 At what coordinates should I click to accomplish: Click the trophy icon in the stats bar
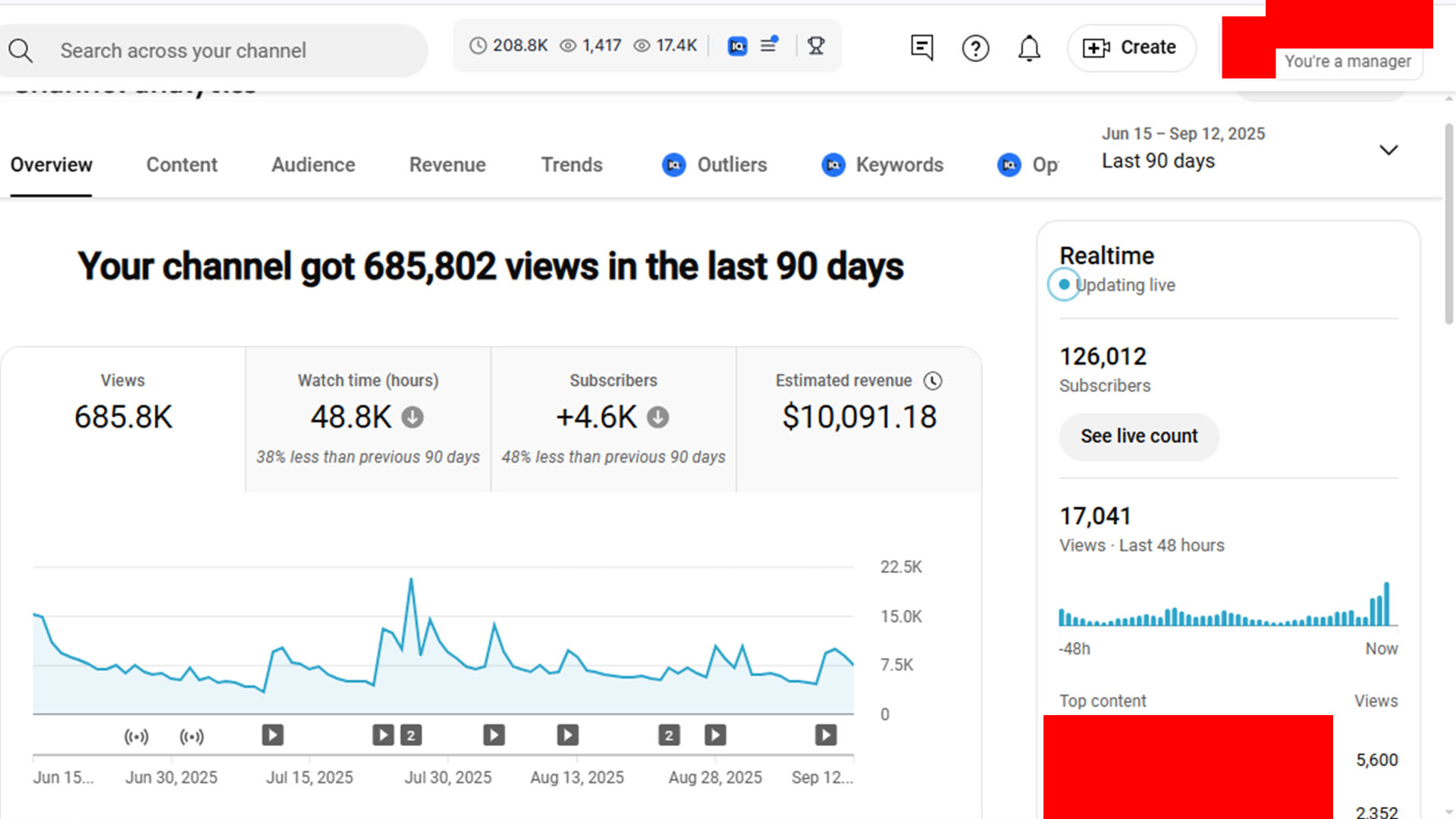pos(816,46)
